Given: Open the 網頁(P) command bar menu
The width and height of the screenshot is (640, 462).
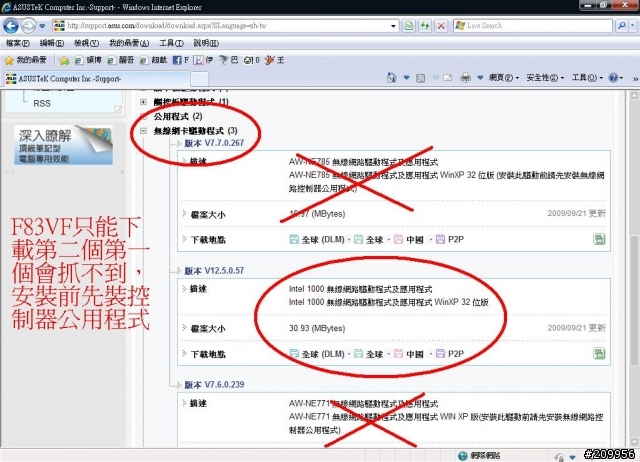Looking at the screenshot, I should 504,78.
